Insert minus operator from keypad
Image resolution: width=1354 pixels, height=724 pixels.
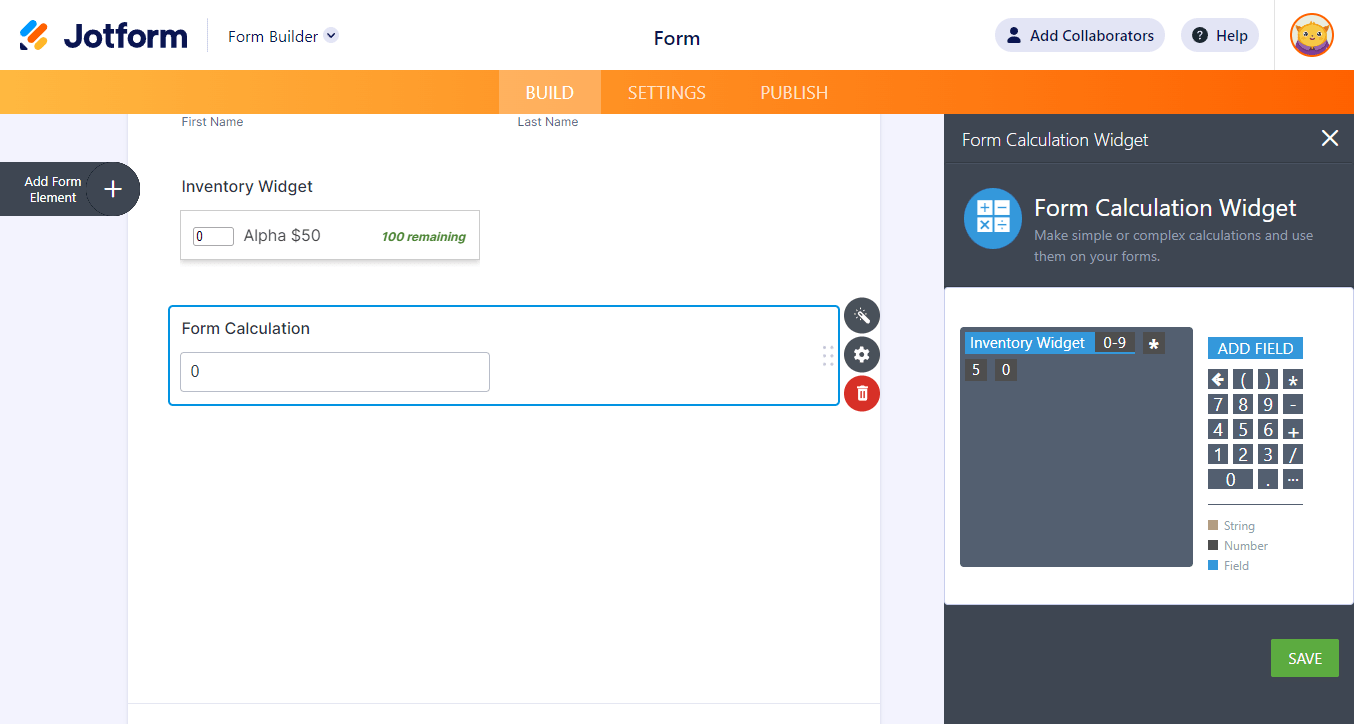point(1293,404)
